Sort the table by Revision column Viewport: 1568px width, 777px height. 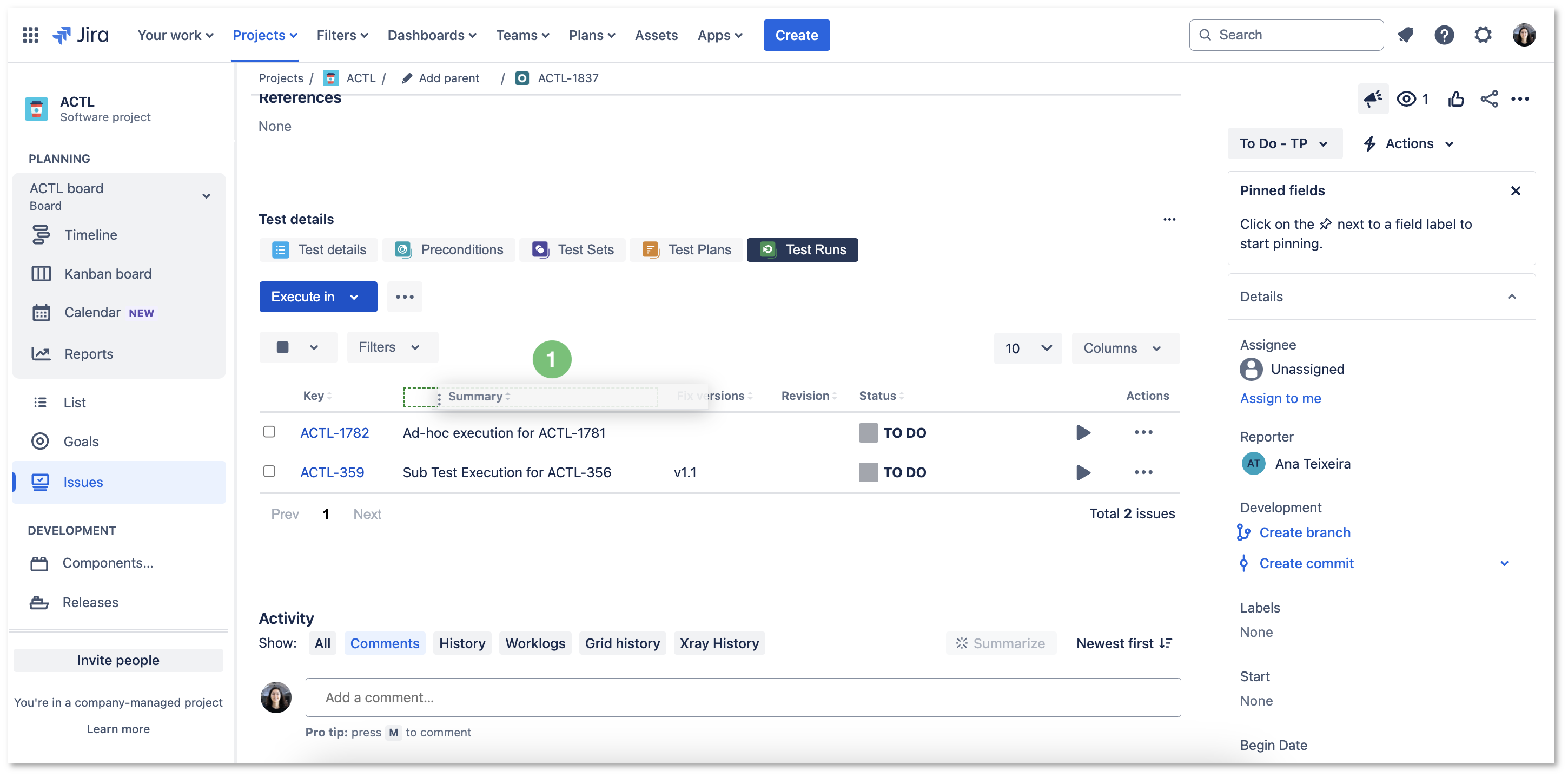(809, 396)
